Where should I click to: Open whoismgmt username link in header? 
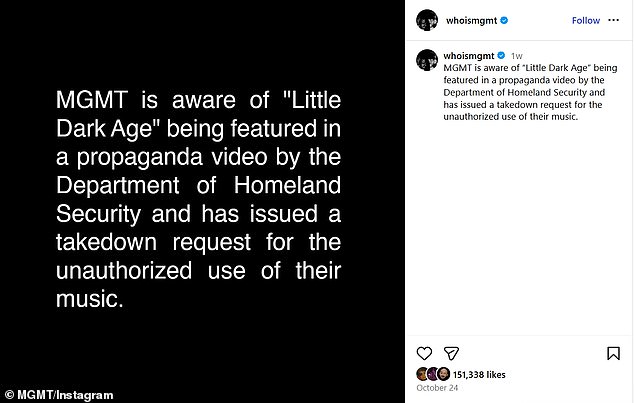point(471,20)
